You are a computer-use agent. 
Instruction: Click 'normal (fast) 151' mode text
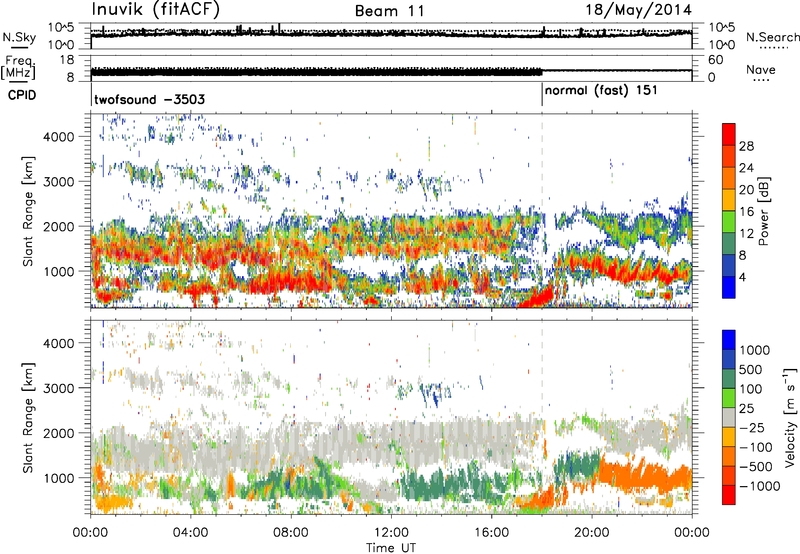(x=601, y=91)
